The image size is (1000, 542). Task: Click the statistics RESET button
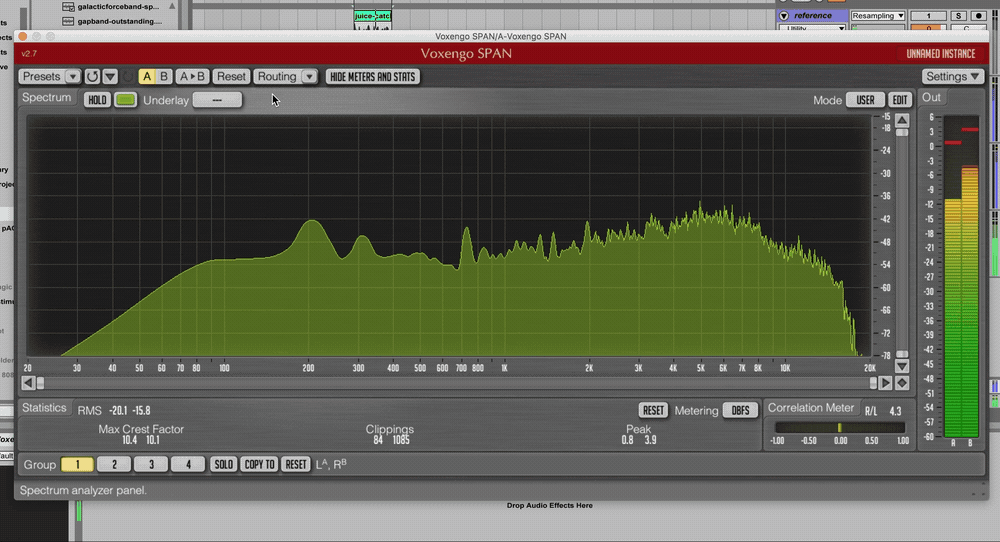tap(653, 411)
